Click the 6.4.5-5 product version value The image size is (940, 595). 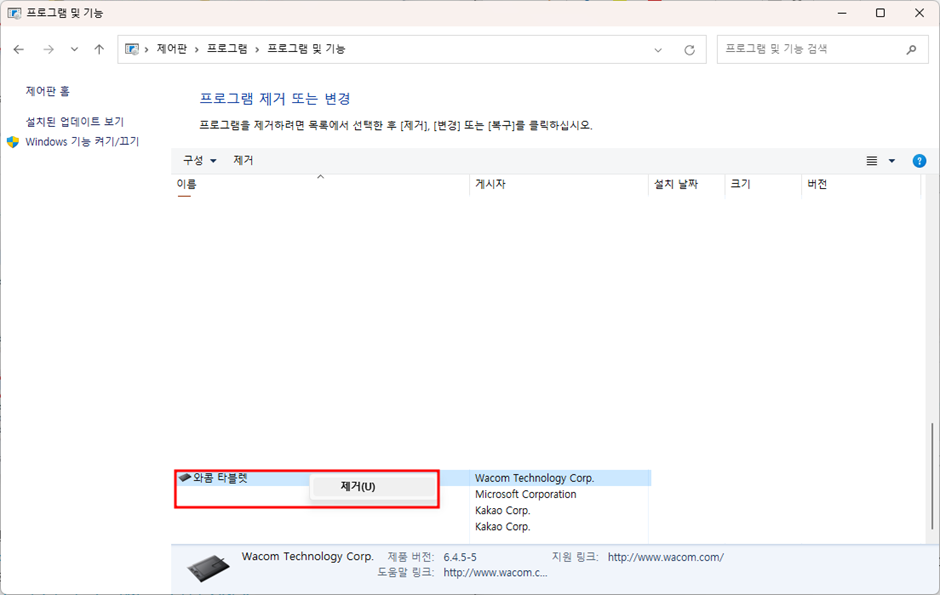tap(460, 557)
